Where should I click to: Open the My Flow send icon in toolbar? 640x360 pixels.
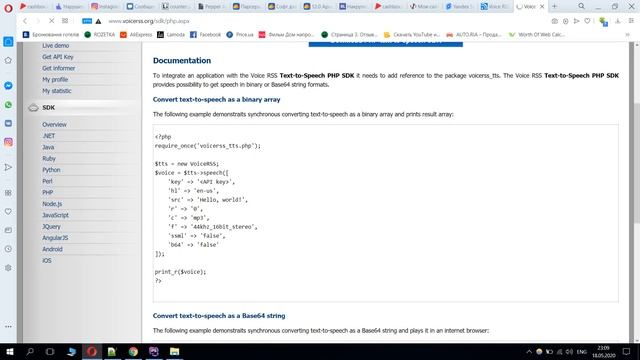(576, 21)
